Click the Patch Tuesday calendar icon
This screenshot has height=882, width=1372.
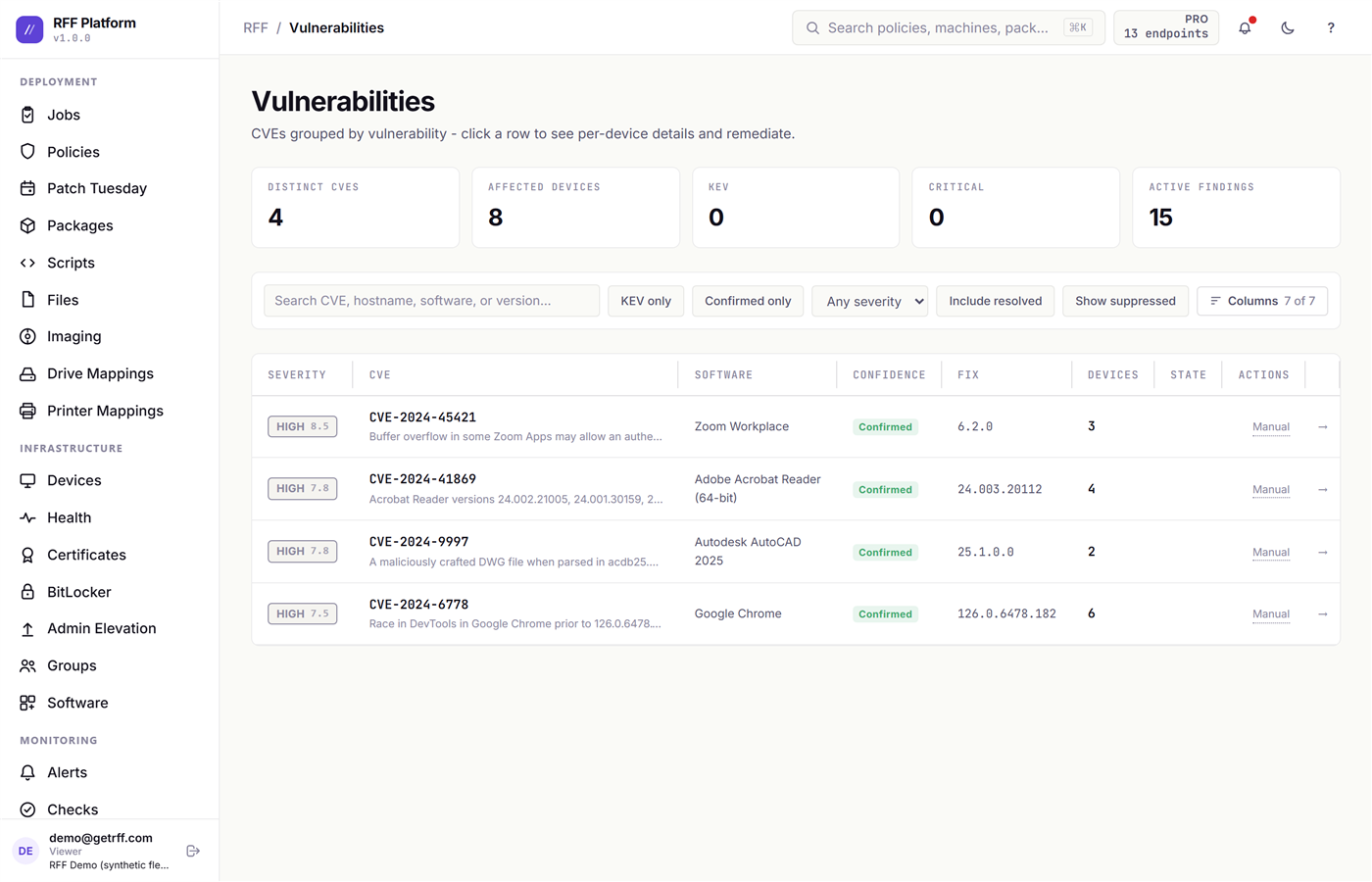pyautogui.click(x=27, y=188)
